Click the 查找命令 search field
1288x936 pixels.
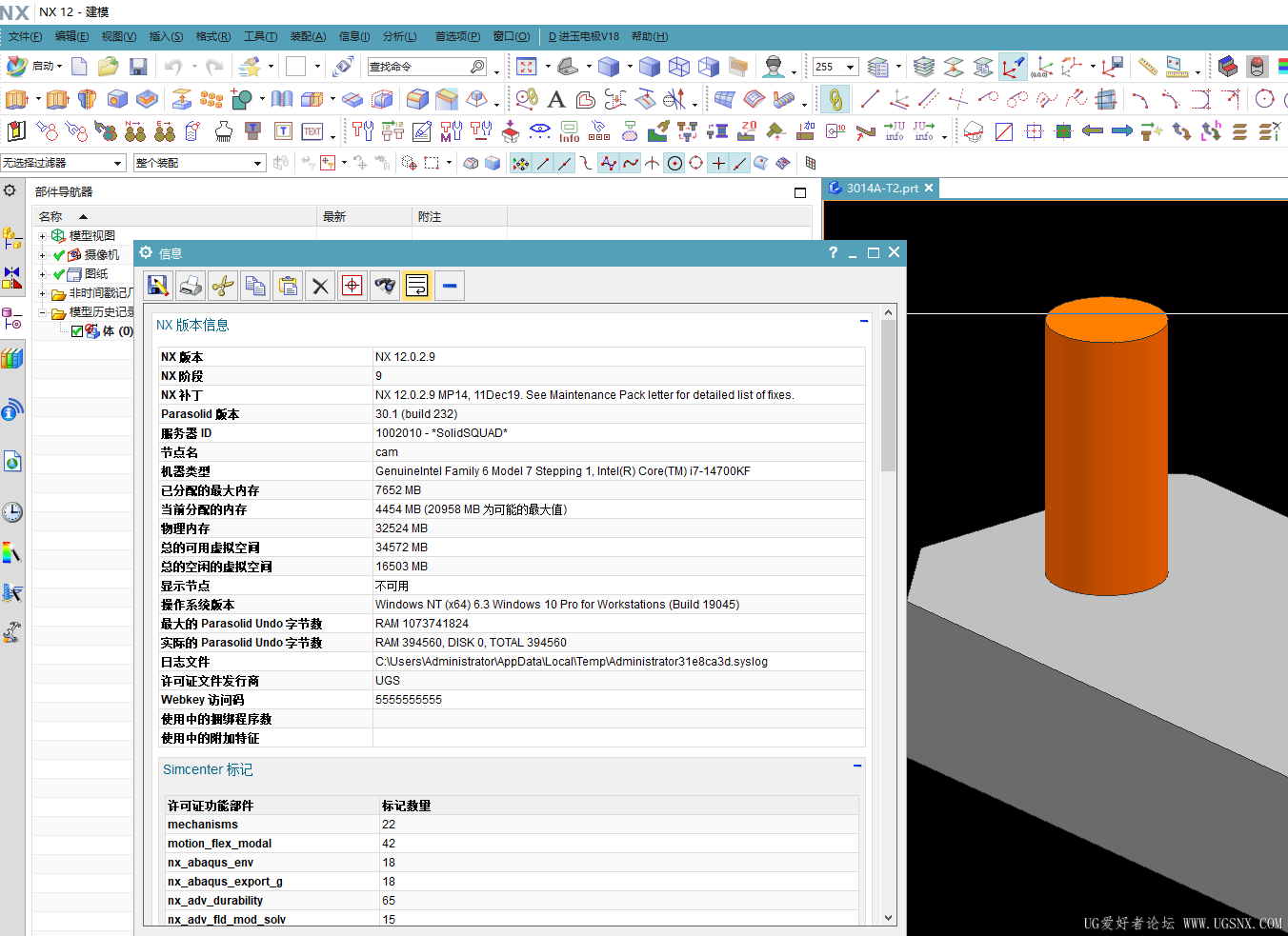click(427, 67)
